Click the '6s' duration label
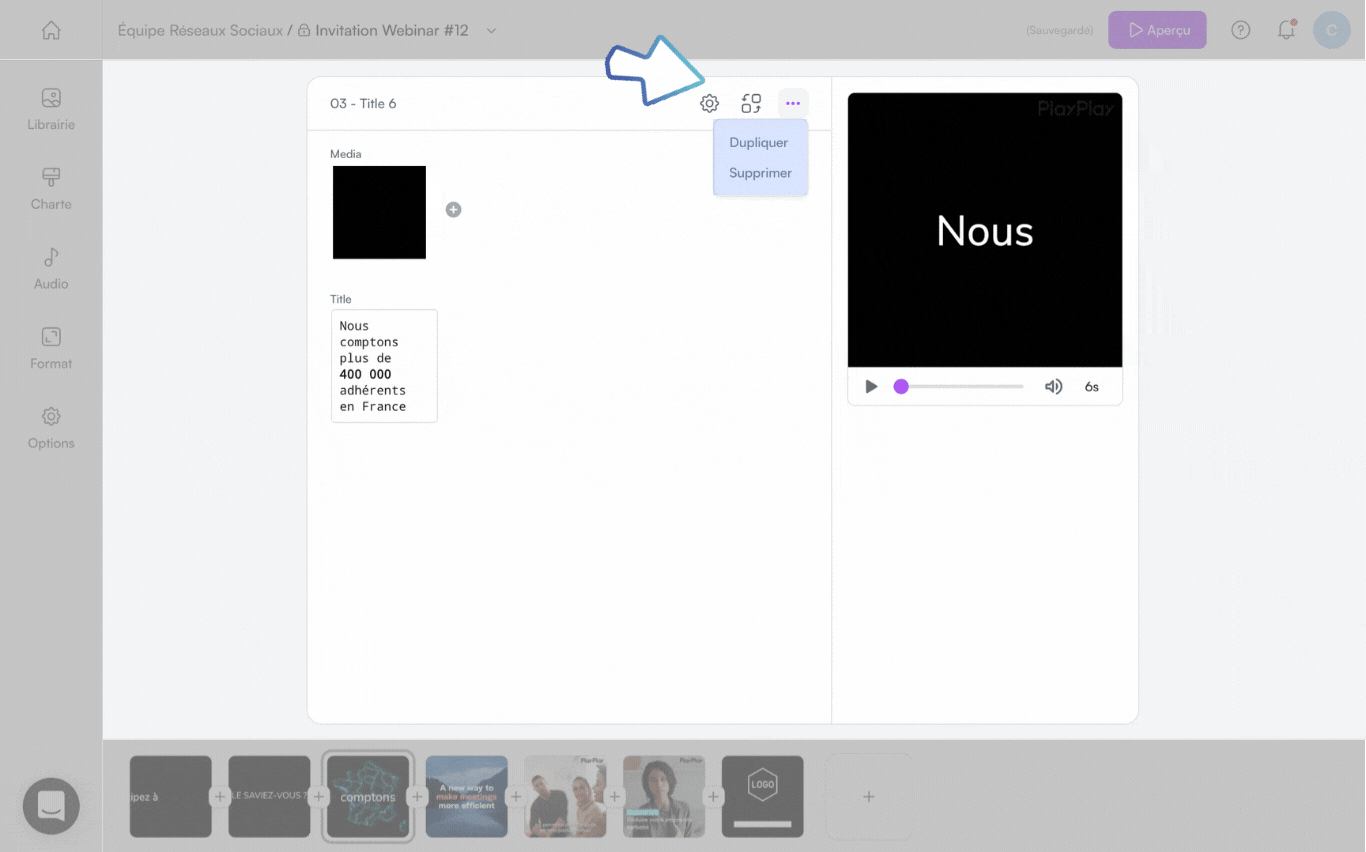This screenshot has width=1366, height=852. click(x=1092, y=387)
